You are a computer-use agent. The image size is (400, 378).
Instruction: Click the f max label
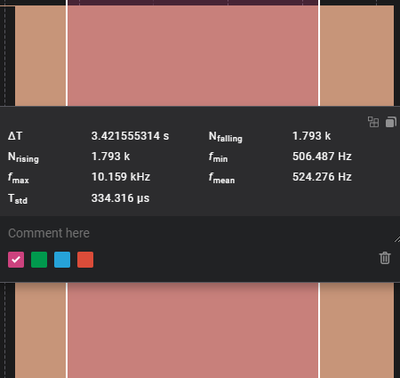(x=18, y=178)
